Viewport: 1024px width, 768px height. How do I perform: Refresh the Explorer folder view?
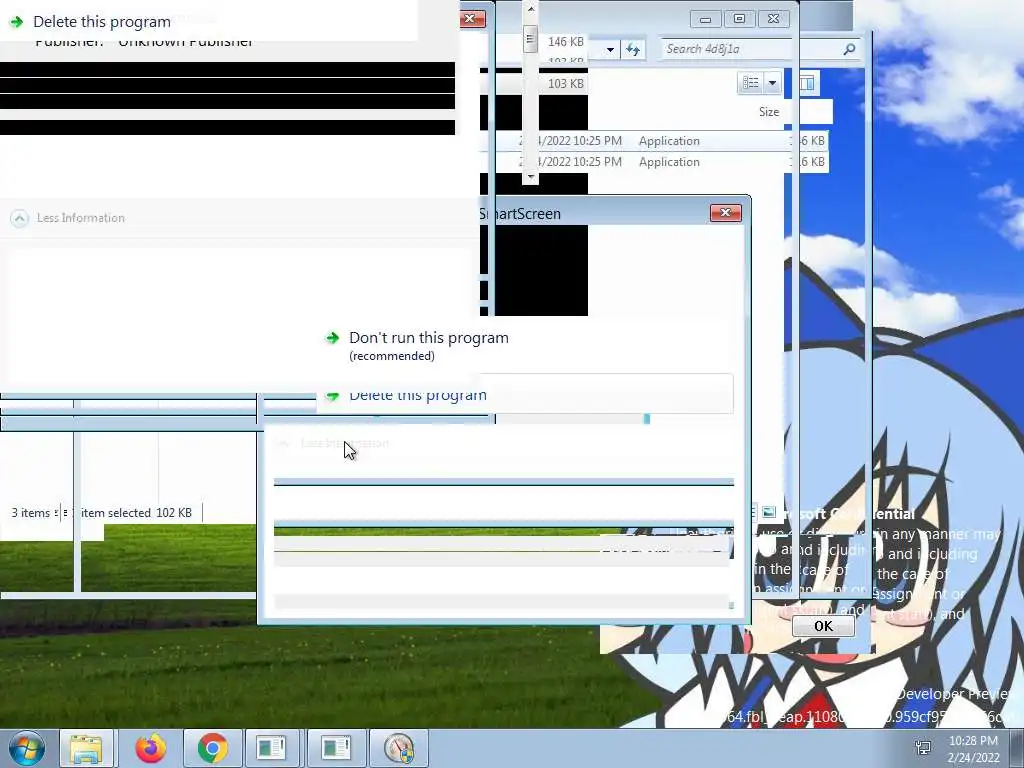point(633,49)
